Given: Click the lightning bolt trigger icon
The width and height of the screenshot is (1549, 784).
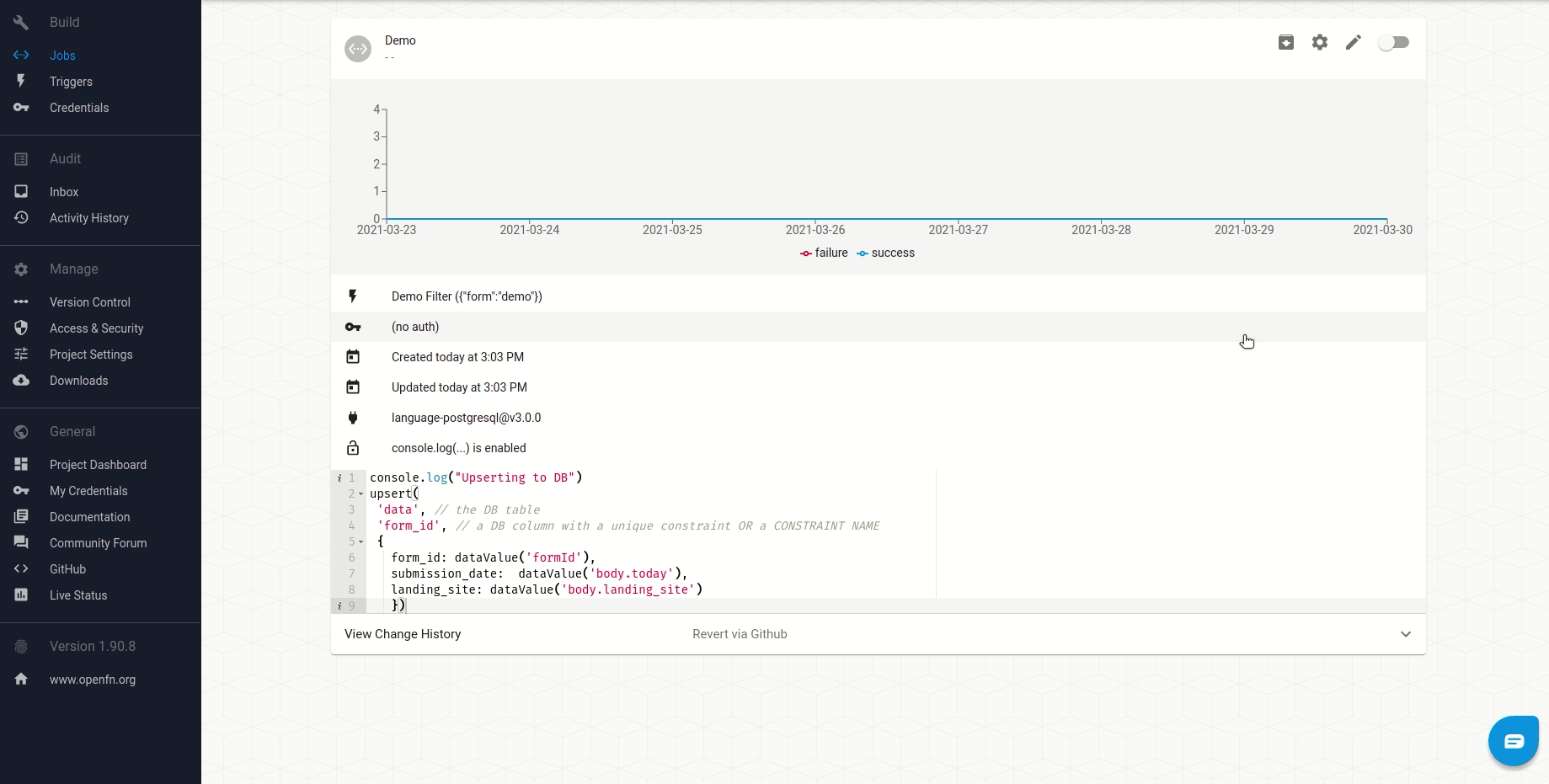Looking at the screenshot, I should pyautogui.click(x=353, y=296).
